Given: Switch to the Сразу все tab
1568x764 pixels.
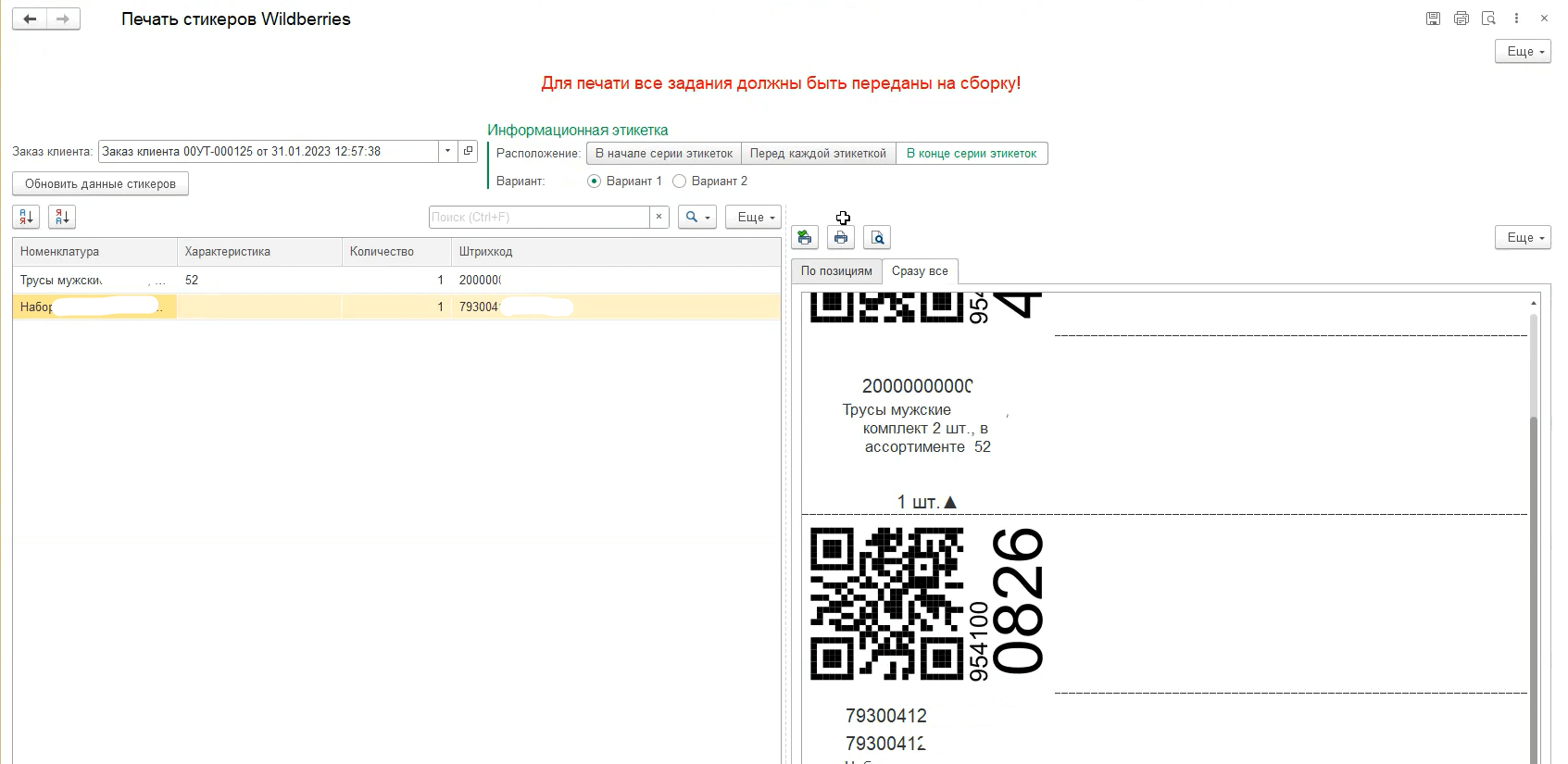Looking at the screenshot, I should (920, 271).
